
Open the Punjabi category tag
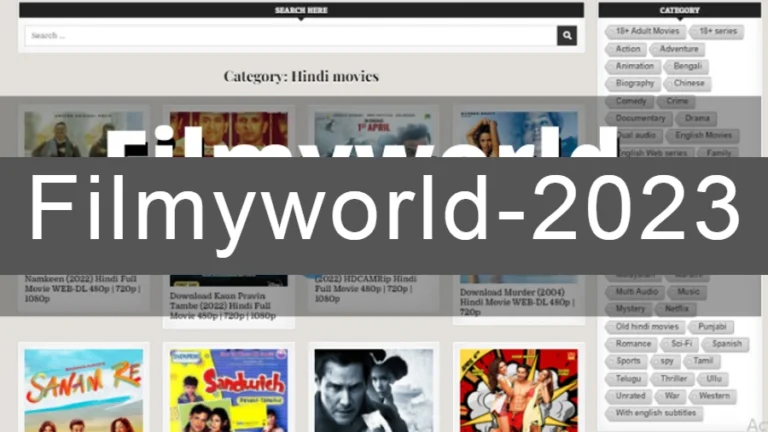tap(711, 327)
